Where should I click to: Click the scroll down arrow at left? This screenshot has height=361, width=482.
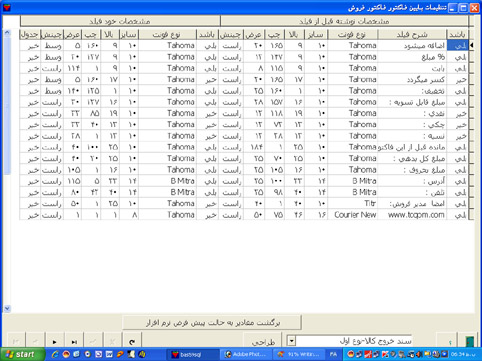tap(7, 309)
